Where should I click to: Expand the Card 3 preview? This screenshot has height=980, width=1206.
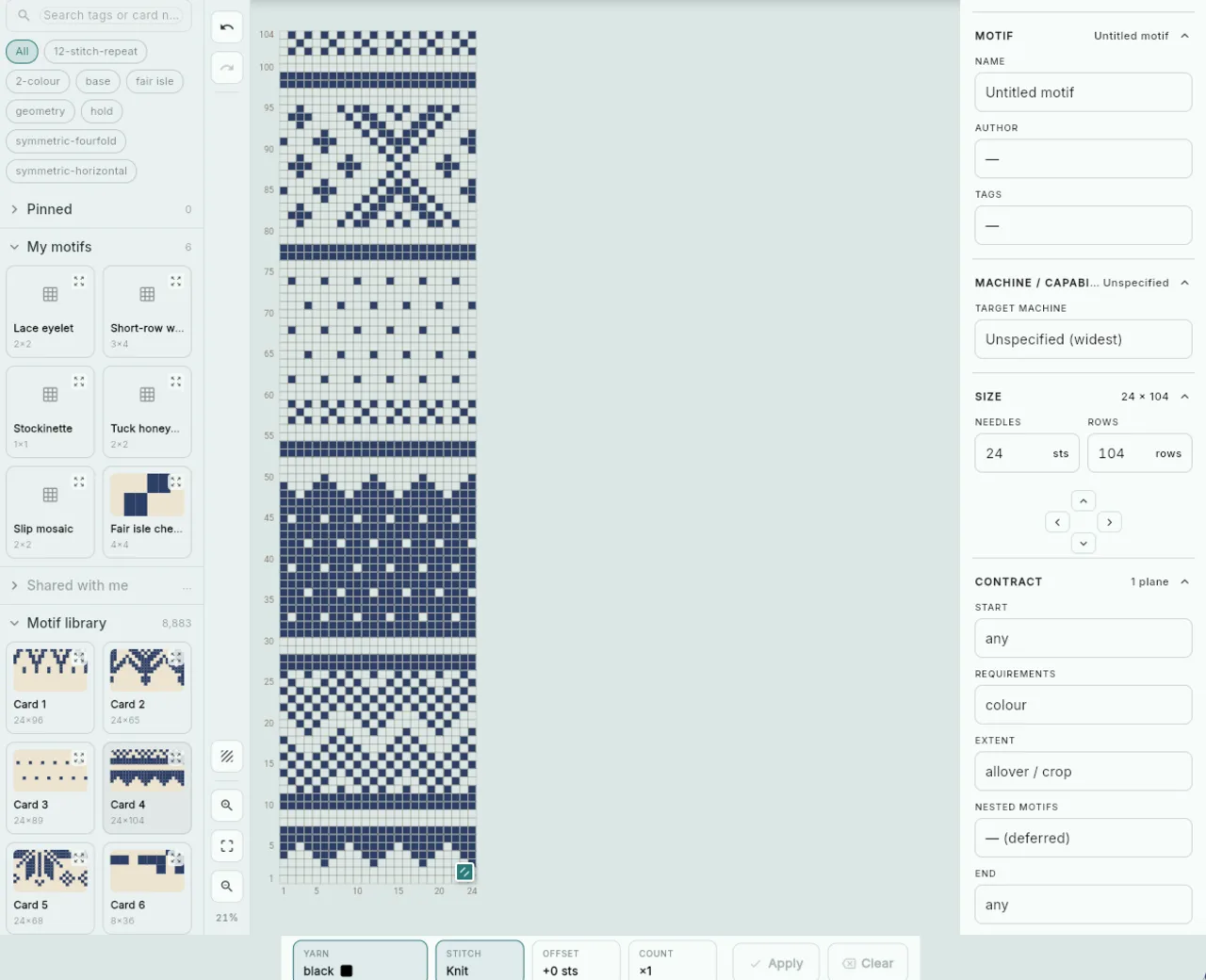(x=79, y=758)
